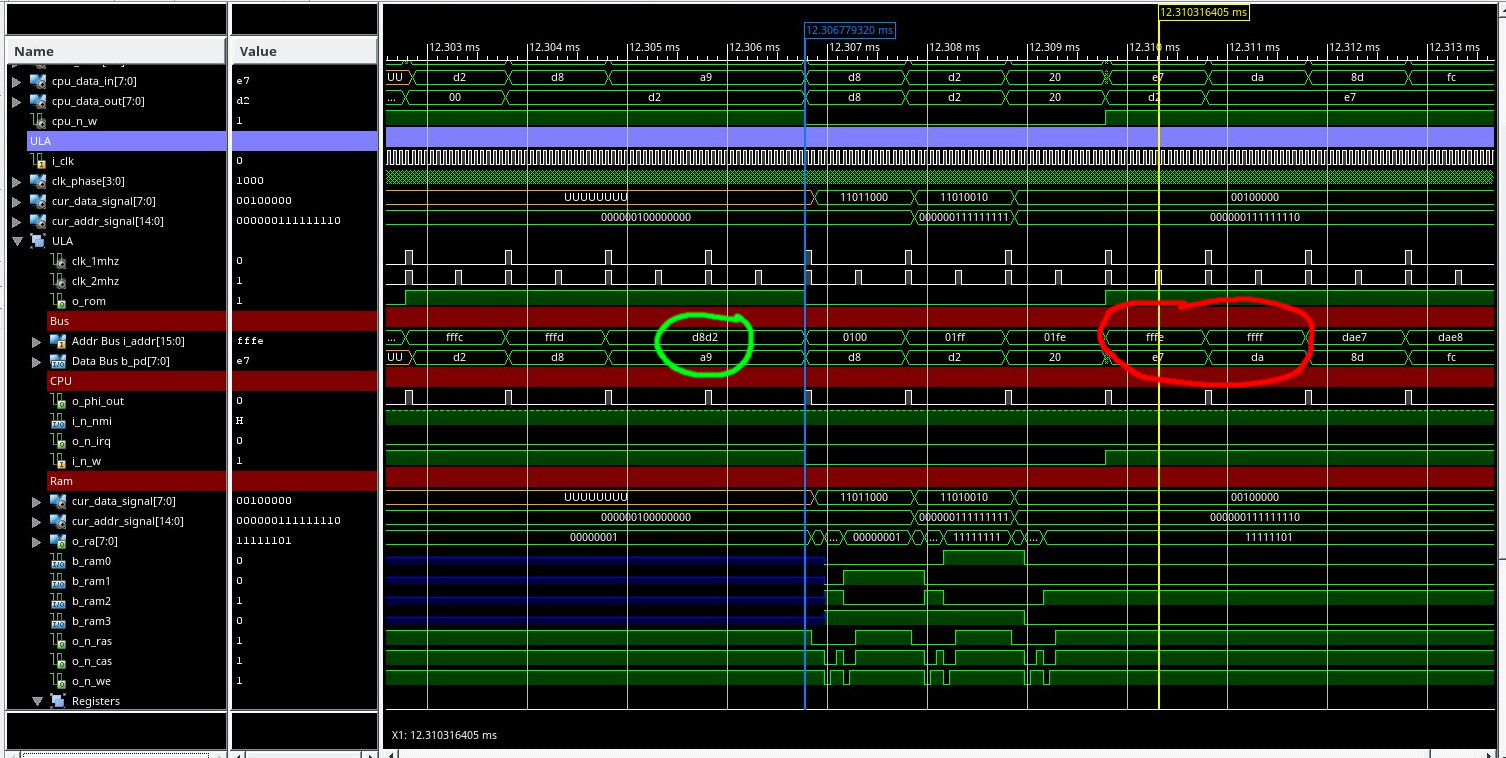
Task: Click the Name column header
Action: pyautogui.click(x=115, y=51)
